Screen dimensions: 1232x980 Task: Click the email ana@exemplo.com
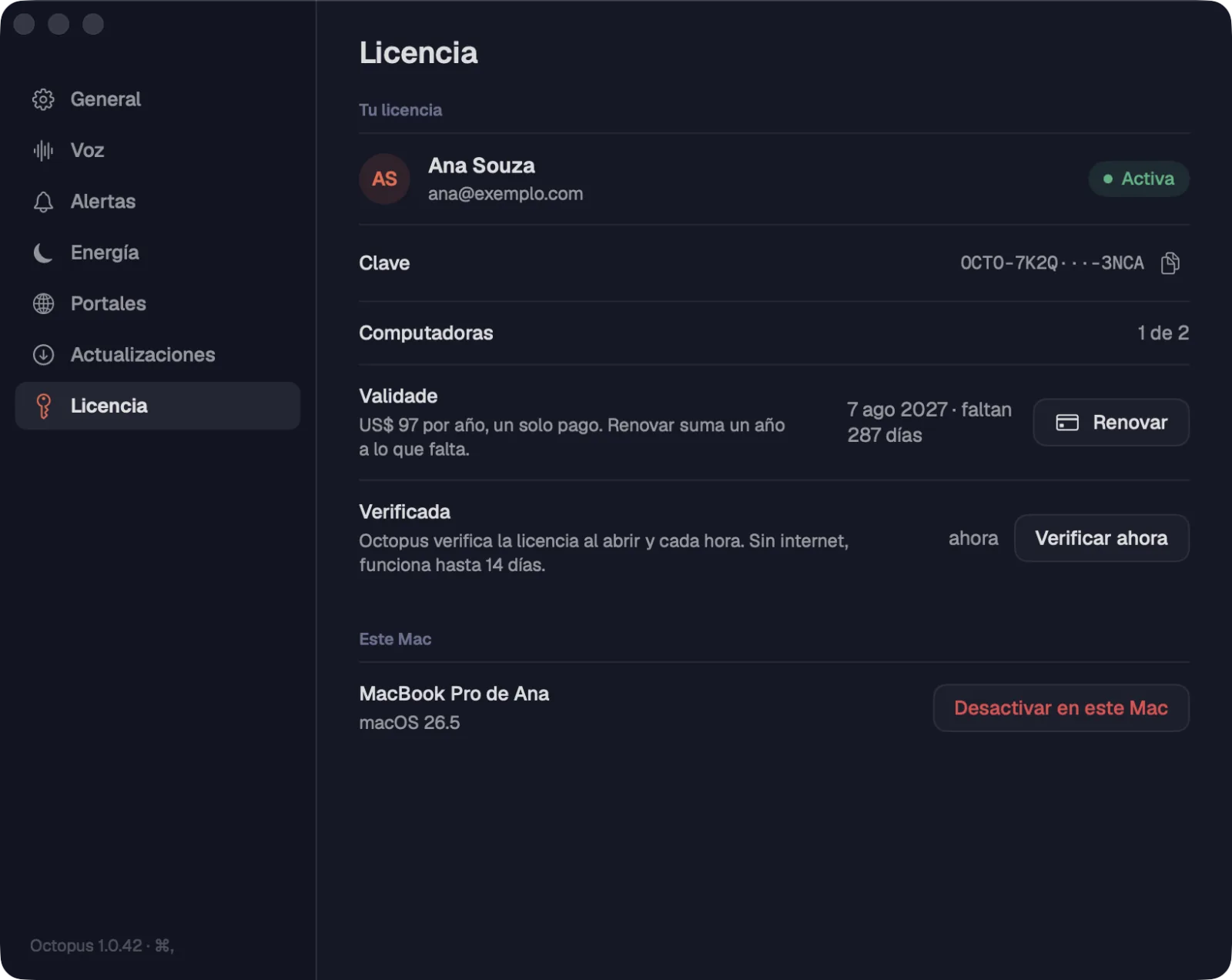point(505,194)
